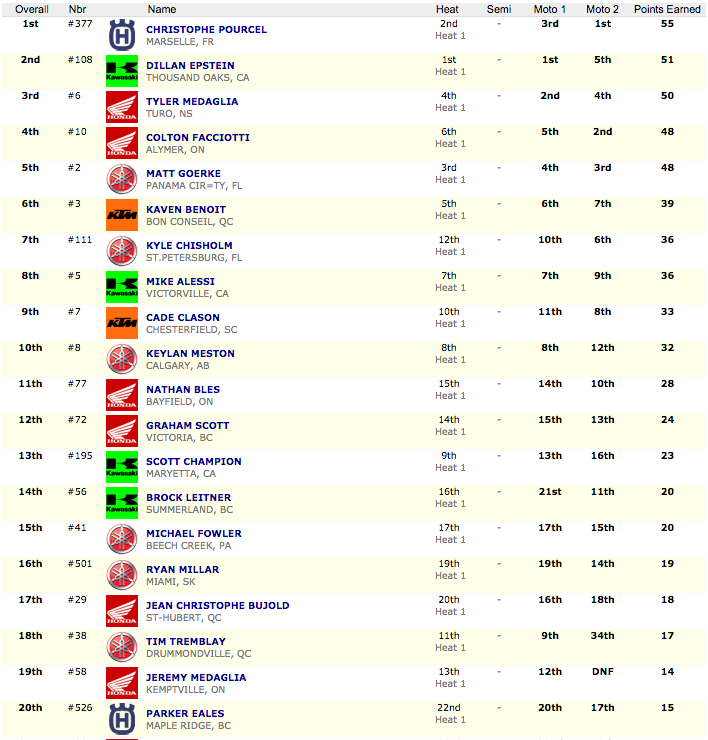Click Honda logo beside Tyler Medaglia
The height and width of the screenshot is (740, 708).
[122, 107]
